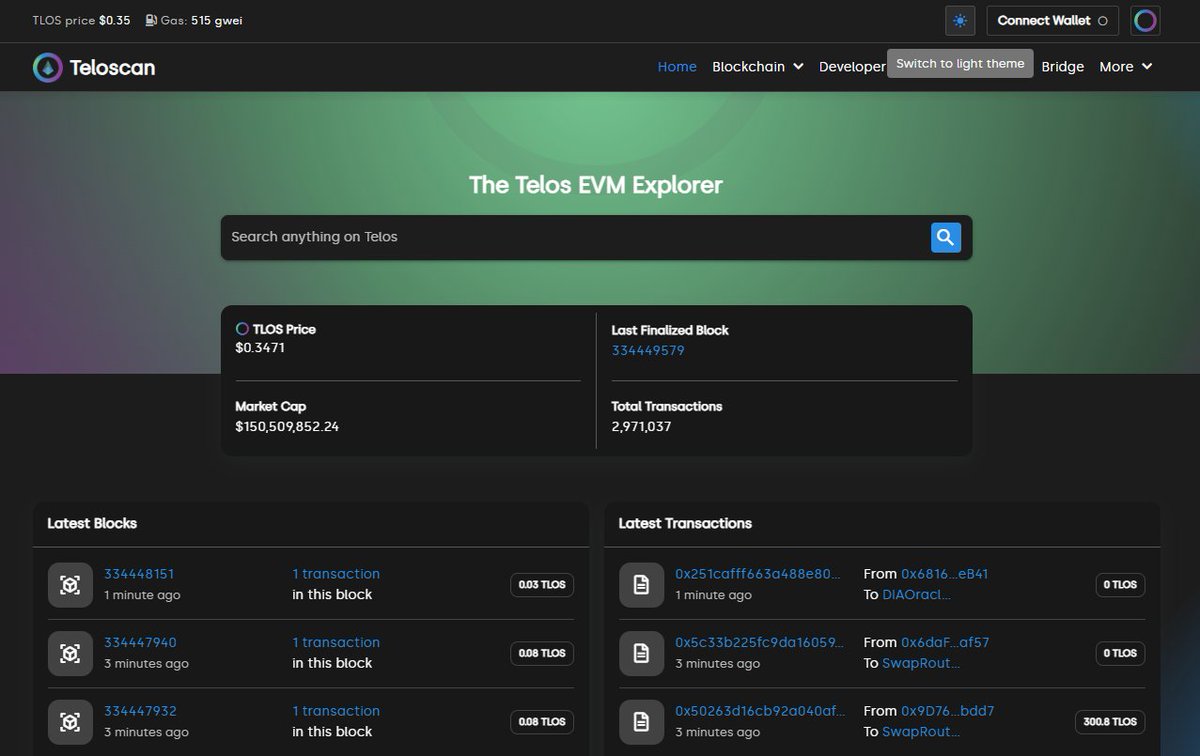1200x756 pixels.
Task: Switch to light theme using sun icon
Action: pyautogui.click(x=960, y=20)
